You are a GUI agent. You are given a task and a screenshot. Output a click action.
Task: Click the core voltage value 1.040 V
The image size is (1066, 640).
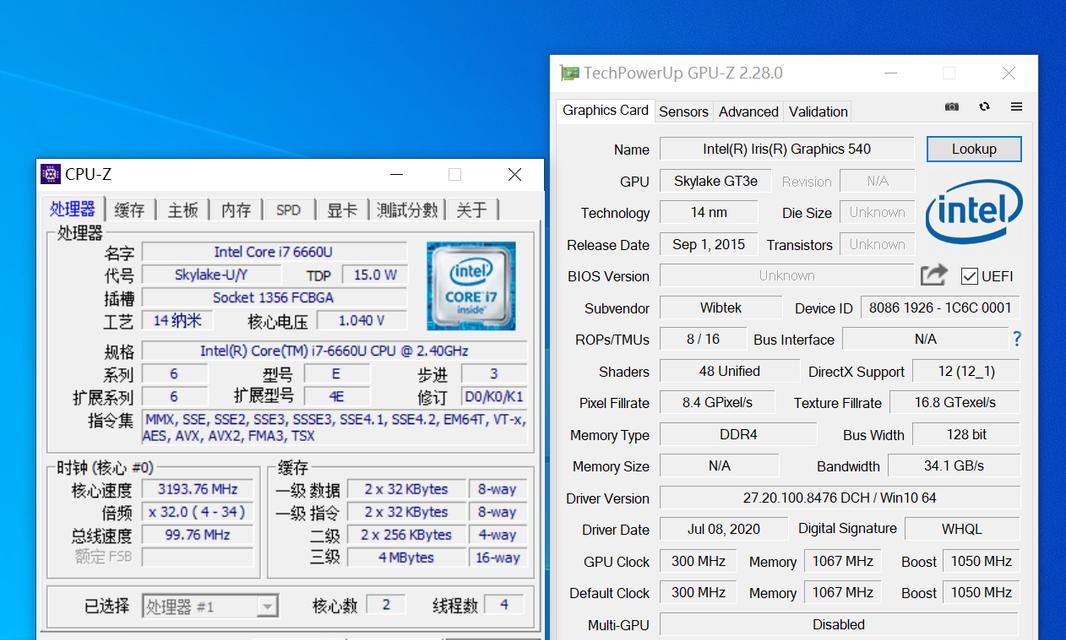pyautogui.click(x=361, y=320)
